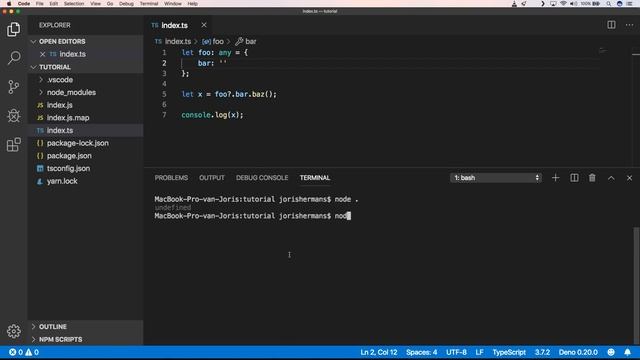The width and height of the screenshot is (640, 360).
Task: Maximize the panel with up chevron
Action: click(x=611, y=178)
